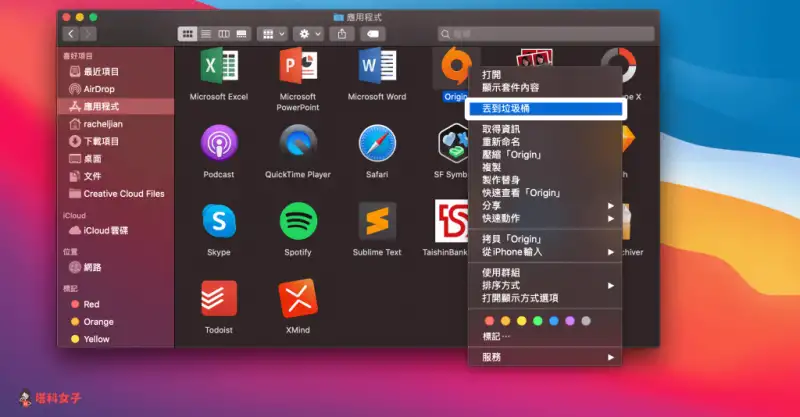Choose 使用群組 in the context menu
The height and width of the screenshot is (417, 800).
click(x=545, y=273)
